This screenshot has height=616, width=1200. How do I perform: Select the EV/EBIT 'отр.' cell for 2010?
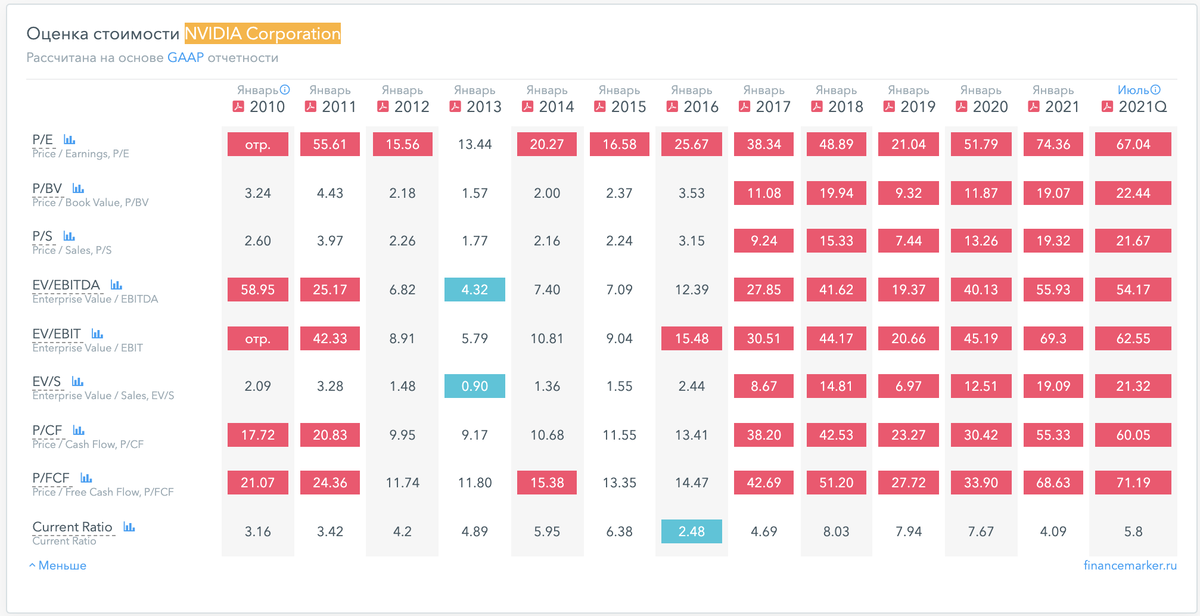258,338
